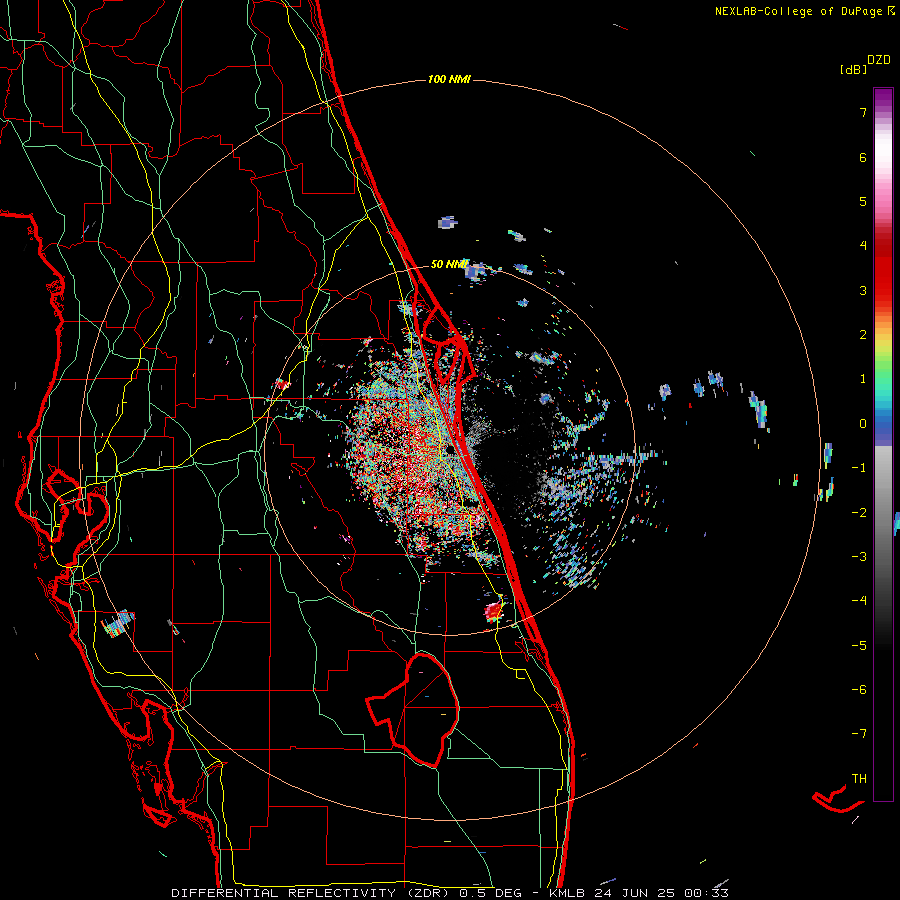This screenshot has height=900, width=900.
Task: Click the NEXLAB-College of DuPage credit text
Action: click(x=798, y=11)
